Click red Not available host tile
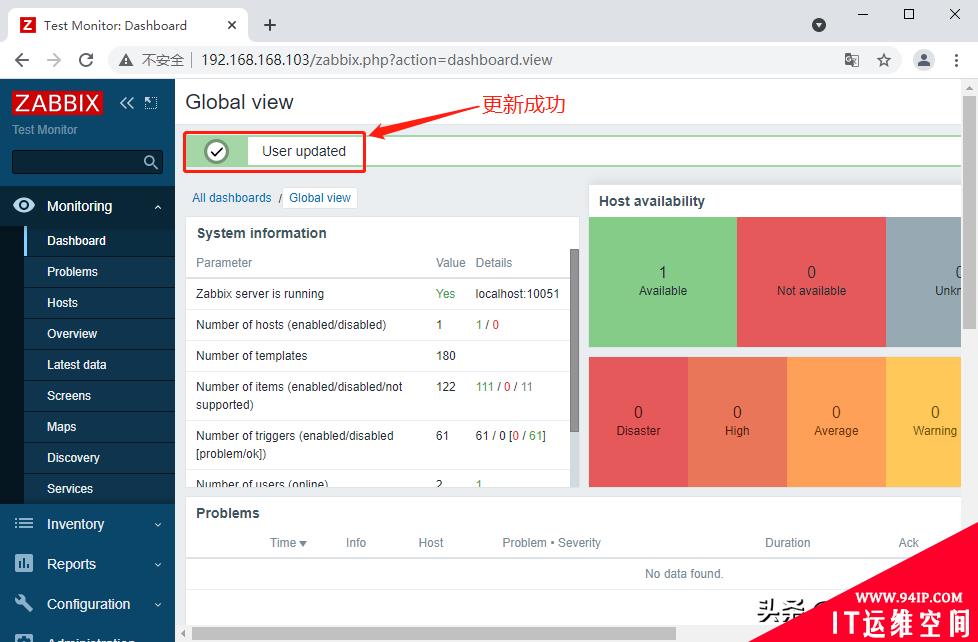This screenshot has height=642, width=978. pyautogui.click(x=811, y=281)
